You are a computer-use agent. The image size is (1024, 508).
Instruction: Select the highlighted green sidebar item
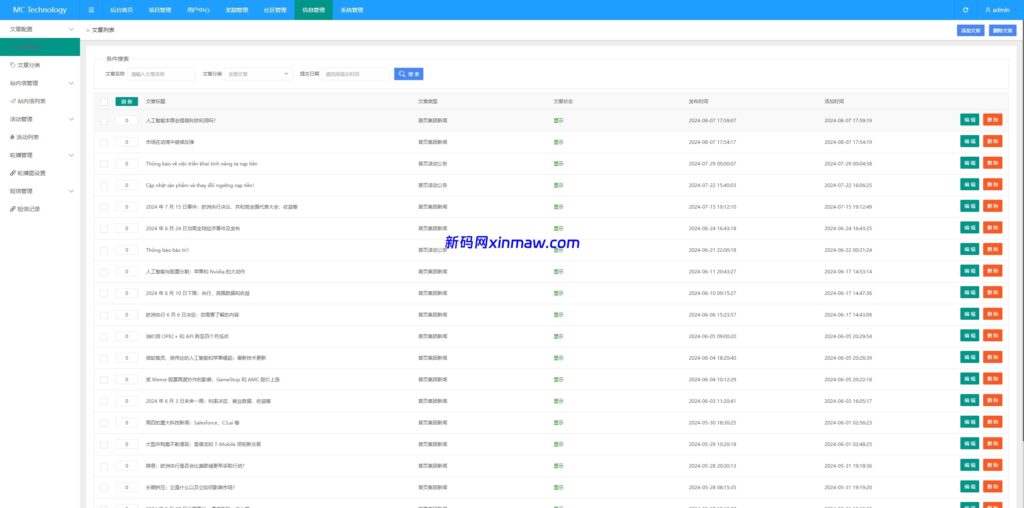40,47
